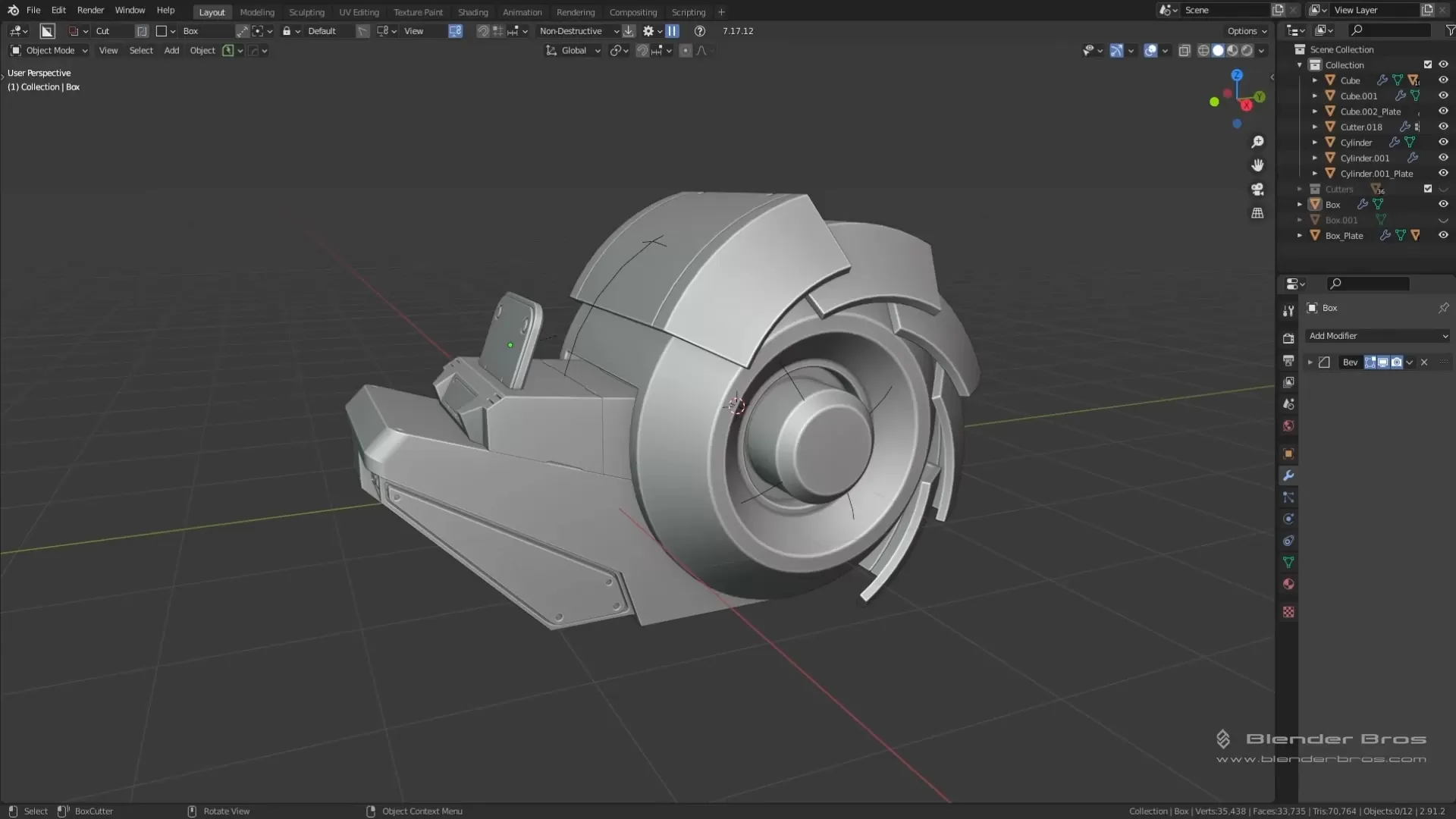
Task: Open the Material Properties sphere icon
Action: [1288, 584]
